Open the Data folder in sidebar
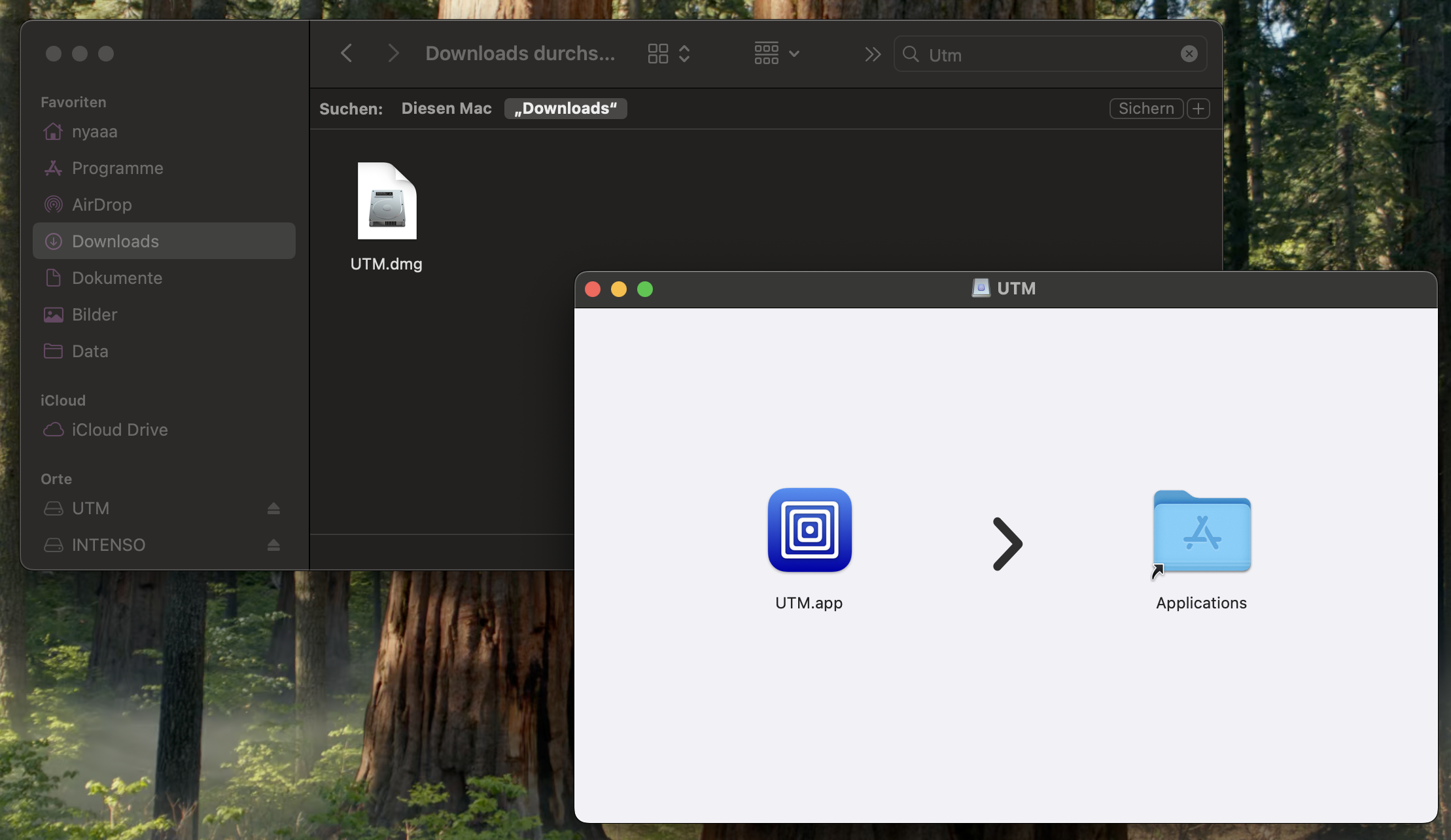The image size is (1451, 840). coord(164,351)
